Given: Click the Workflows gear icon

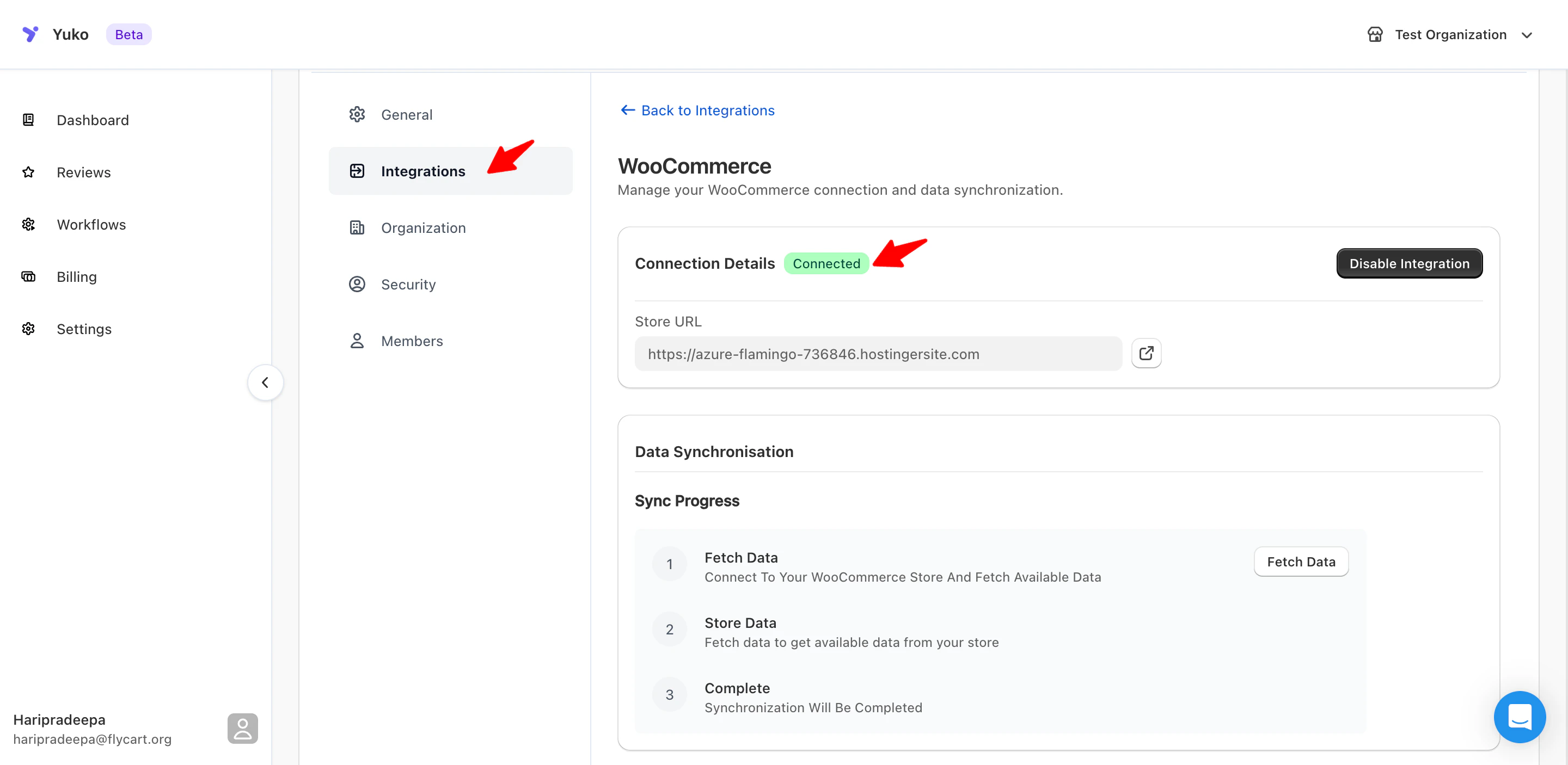Looking at the screenshot, I should (29, 224).
